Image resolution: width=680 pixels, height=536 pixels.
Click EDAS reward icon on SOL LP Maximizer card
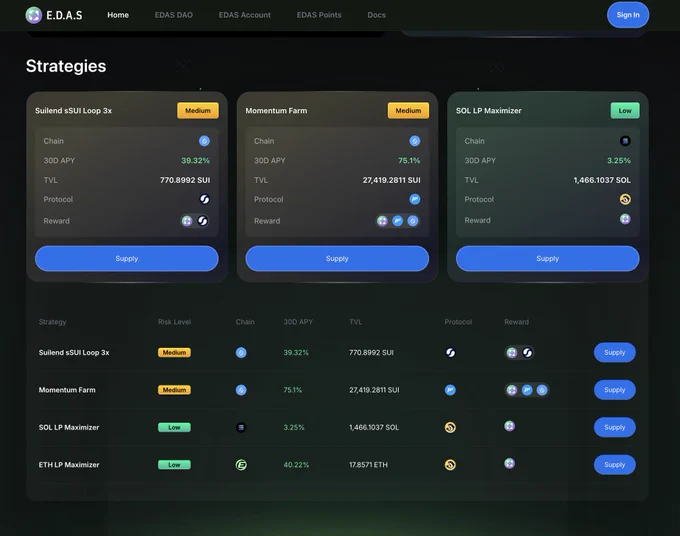click(625, 219)
